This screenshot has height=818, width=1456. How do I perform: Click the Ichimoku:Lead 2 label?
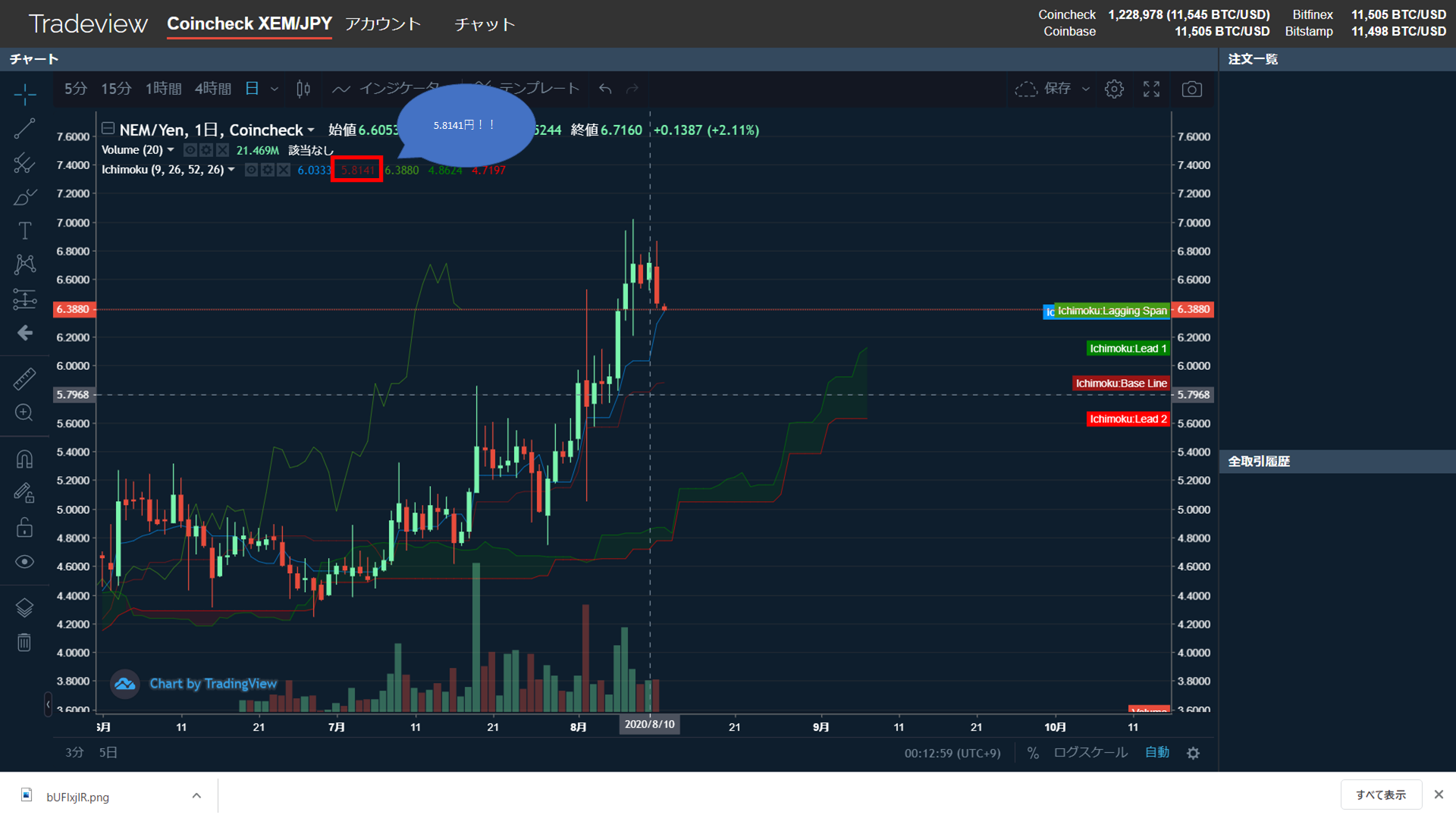(x=1128, y=419)
